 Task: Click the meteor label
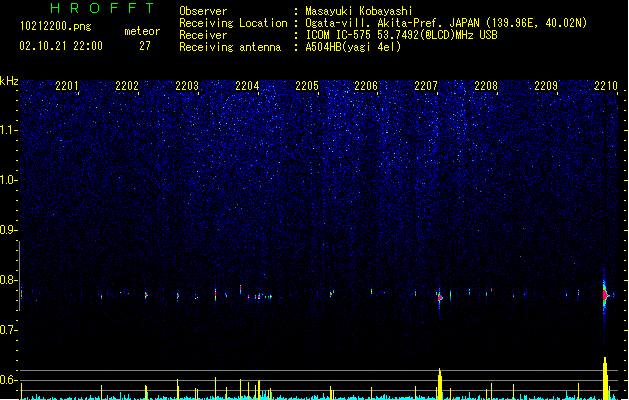coord(142,31)
